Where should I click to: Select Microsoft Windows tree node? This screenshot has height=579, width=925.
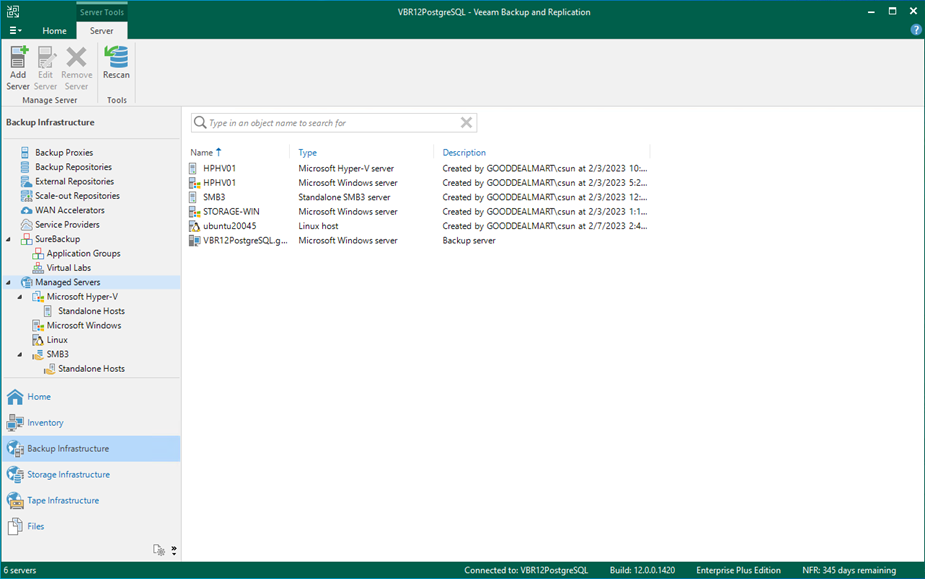click(x=84, y=325)
